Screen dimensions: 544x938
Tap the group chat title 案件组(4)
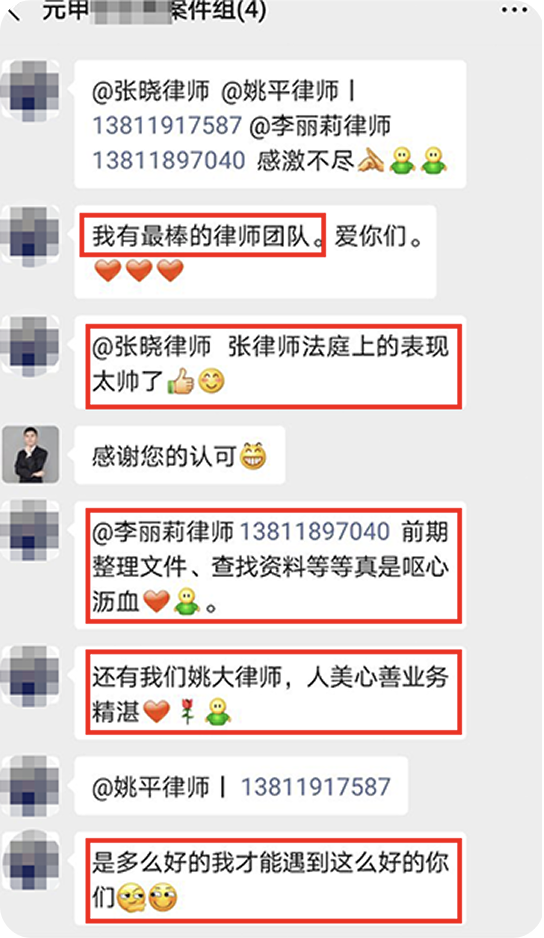click(x=154, y=10)
